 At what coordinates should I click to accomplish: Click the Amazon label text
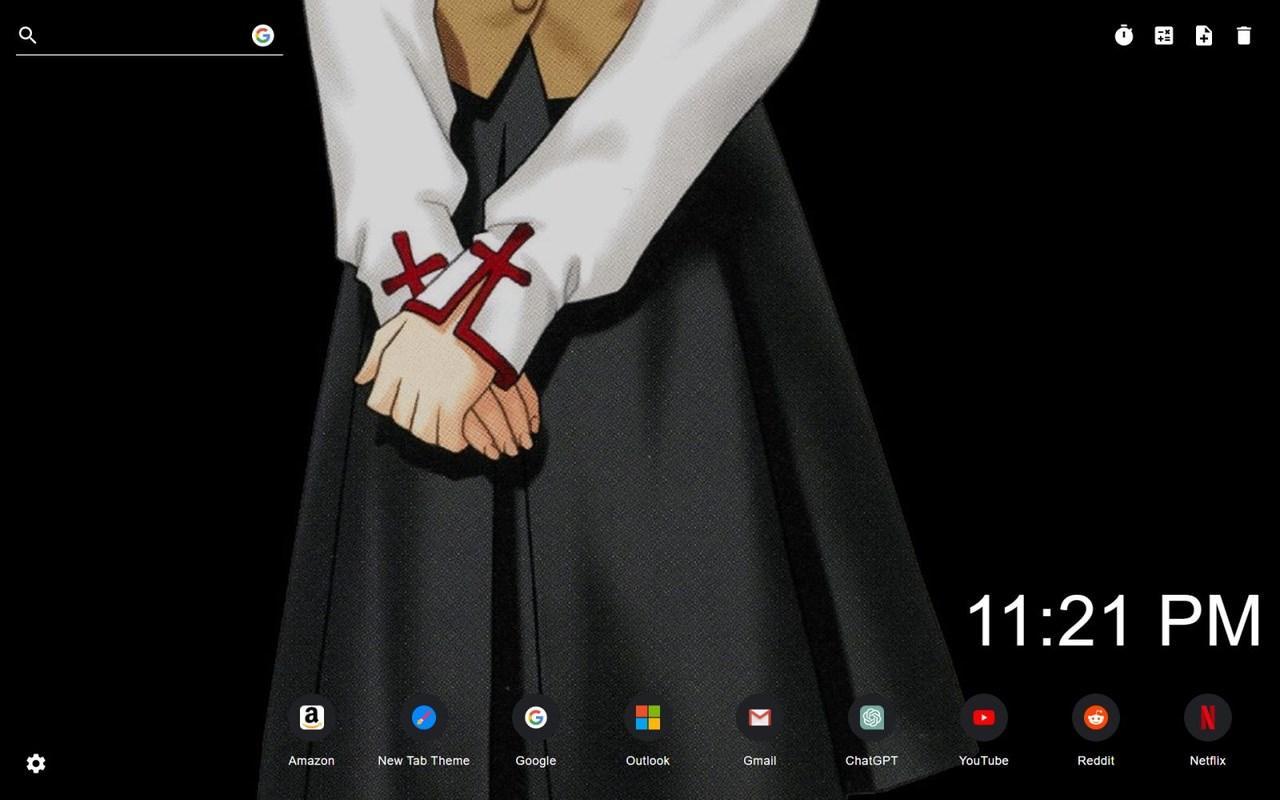pos(312,761)
